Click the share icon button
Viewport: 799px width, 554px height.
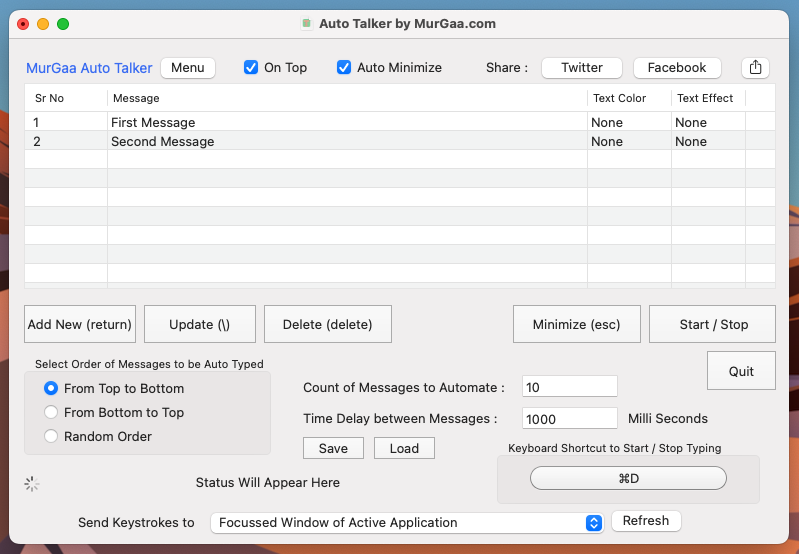pyautogui.click(x=755, y=68)
